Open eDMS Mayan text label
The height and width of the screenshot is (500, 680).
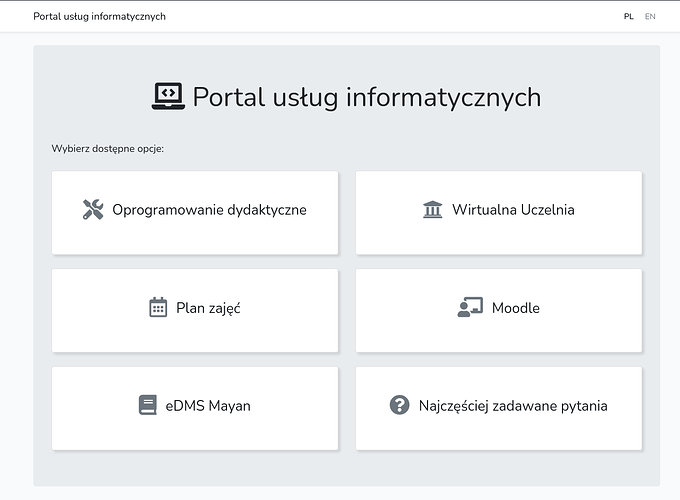[x=208, y=406]
